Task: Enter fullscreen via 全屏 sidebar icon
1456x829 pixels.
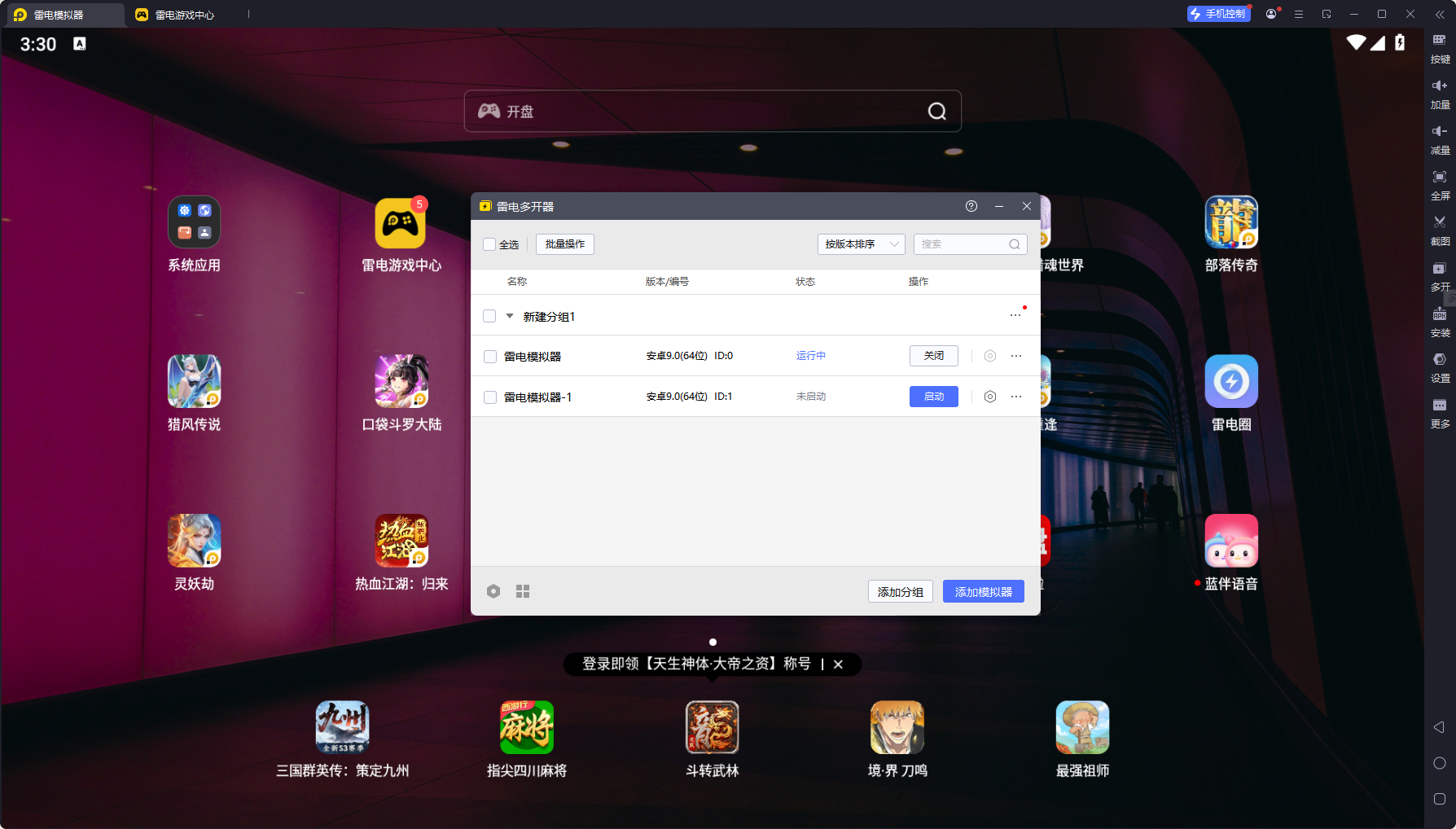Action: point(1440,186)
